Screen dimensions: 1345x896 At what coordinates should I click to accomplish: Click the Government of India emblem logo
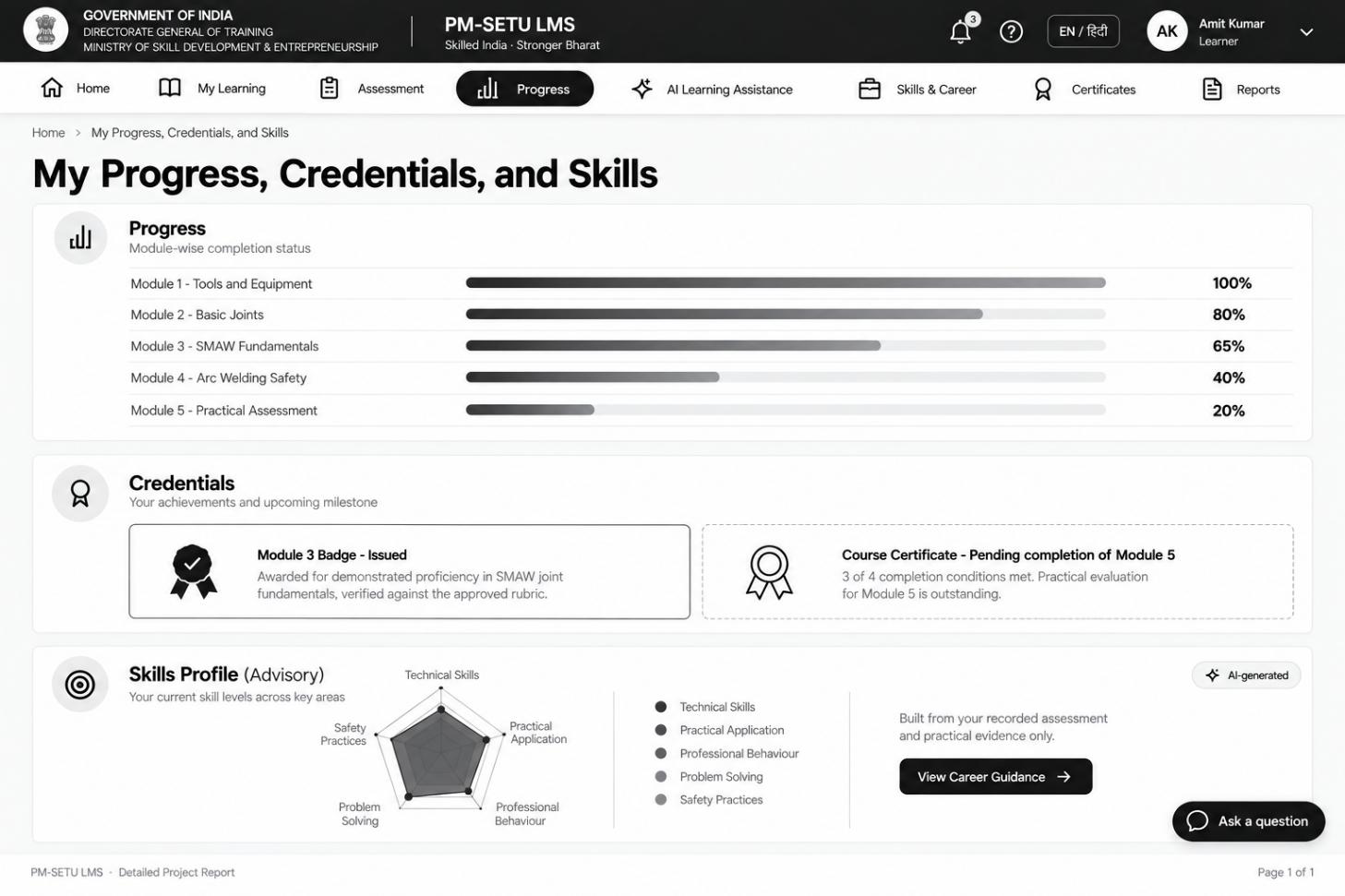[45, 30]
